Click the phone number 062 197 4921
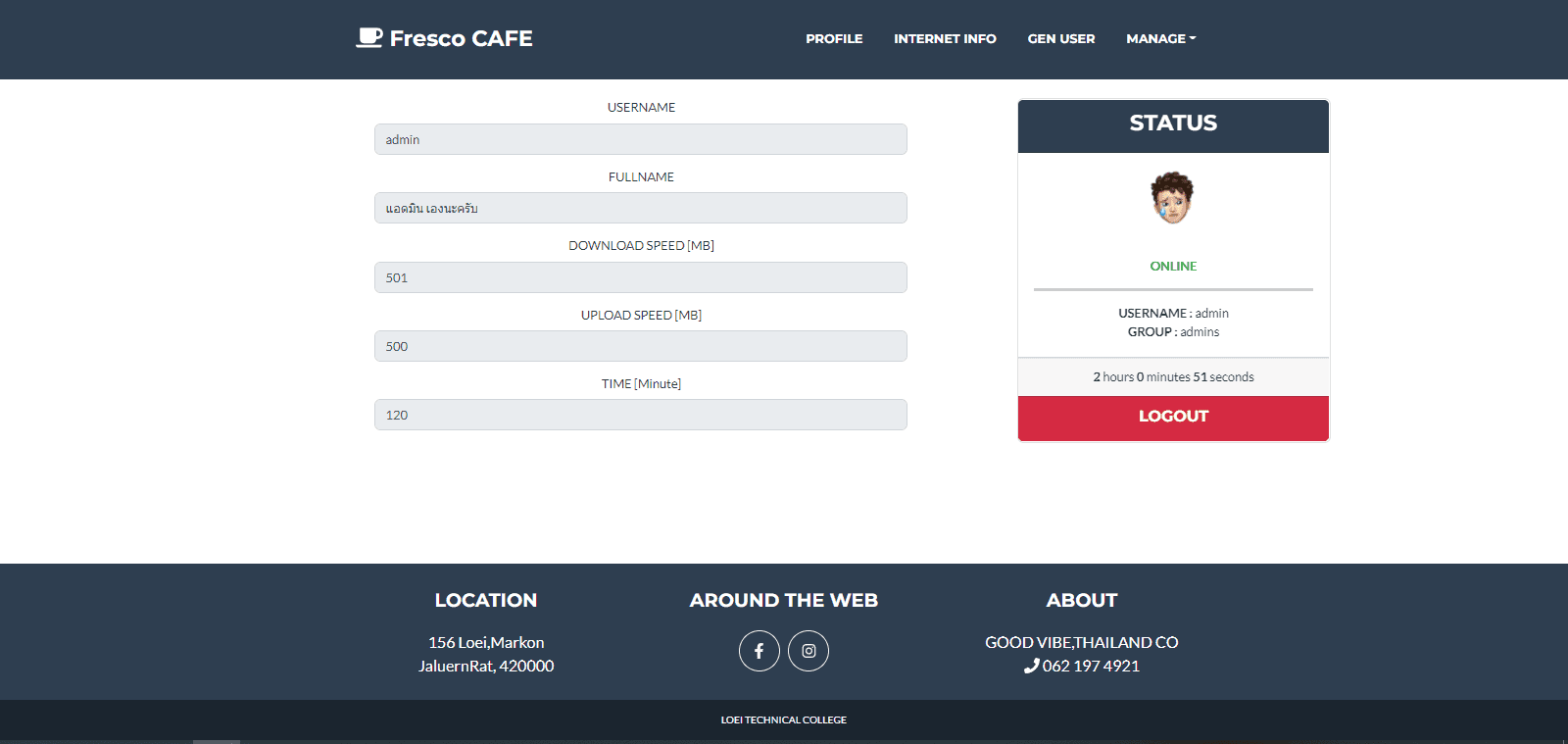Viewport: 1568px width, 744px height. tap(1091, 667)
